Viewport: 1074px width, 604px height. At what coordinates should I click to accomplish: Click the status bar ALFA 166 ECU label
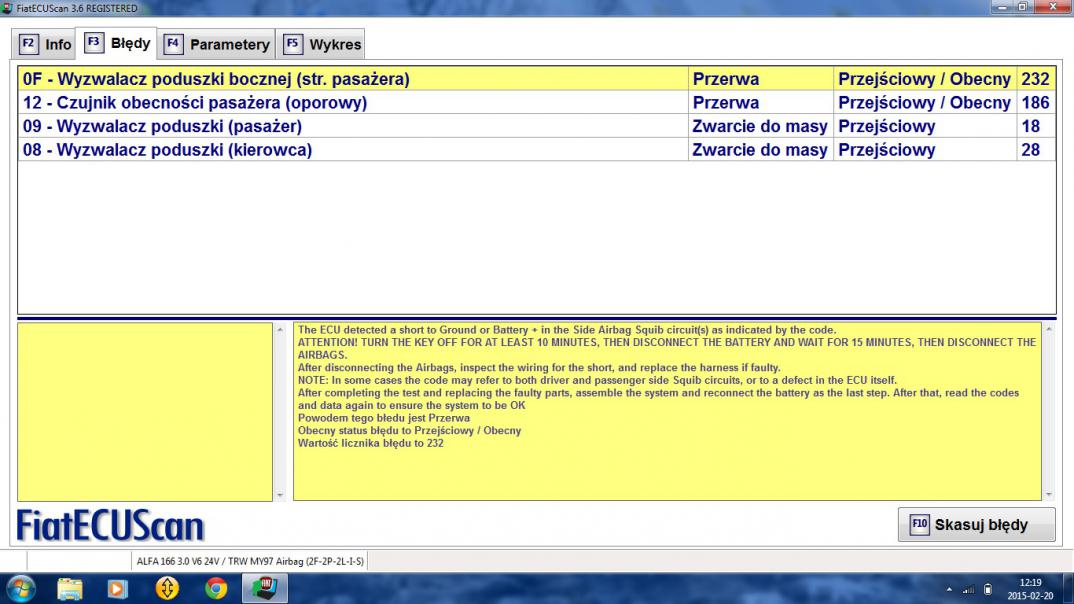(250, 561)
